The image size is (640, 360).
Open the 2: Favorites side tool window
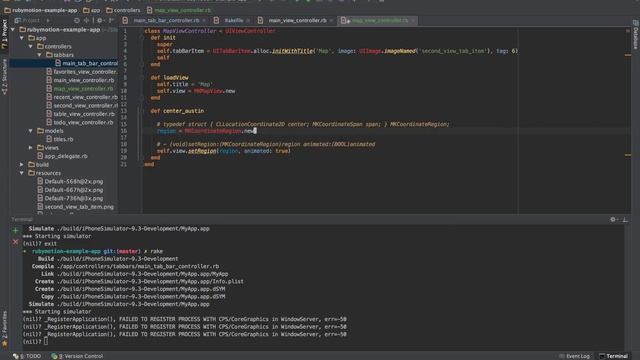pos(4,329)
